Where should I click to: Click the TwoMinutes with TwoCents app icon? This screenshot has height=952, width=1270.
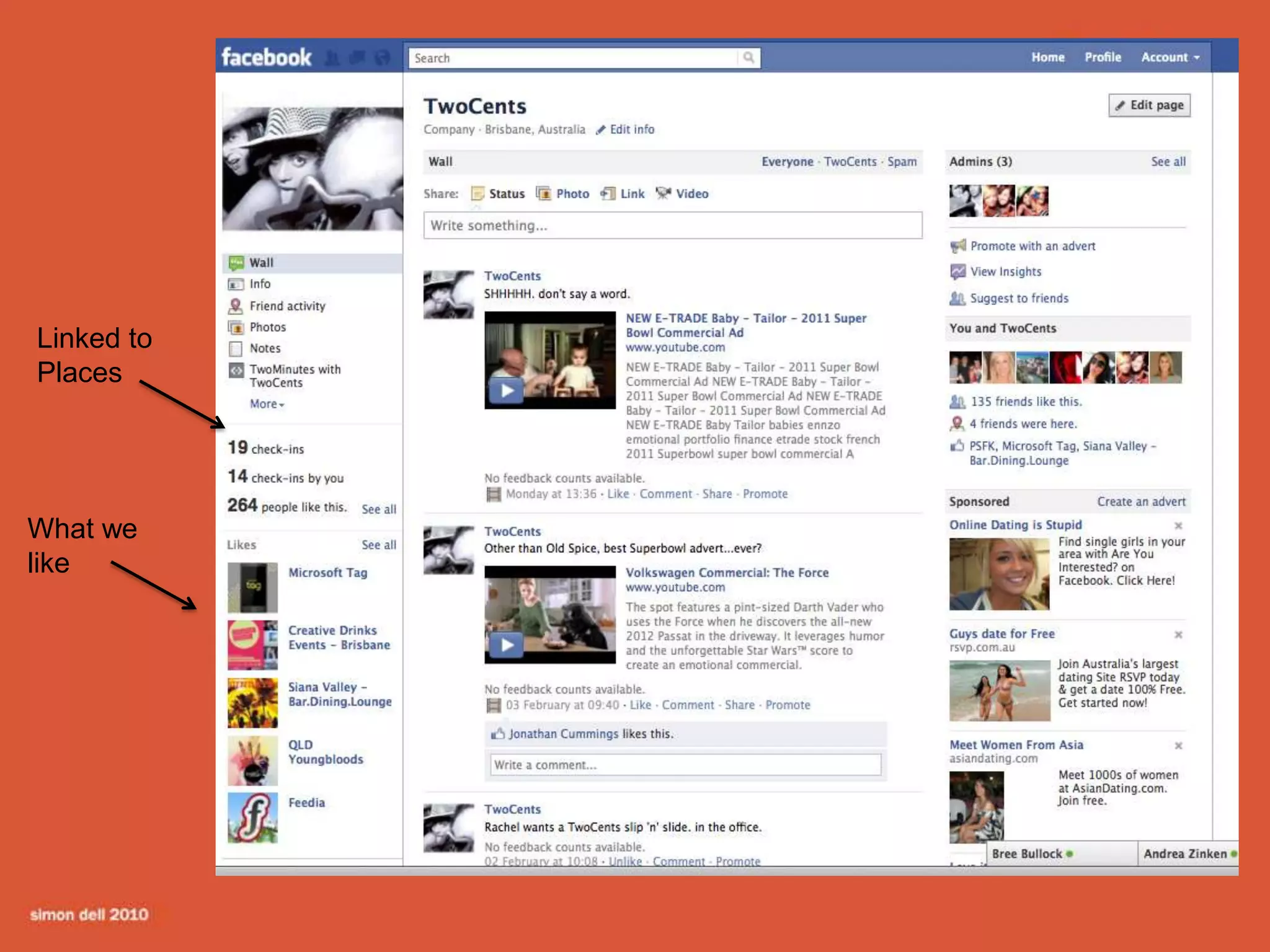pos(236,371)
